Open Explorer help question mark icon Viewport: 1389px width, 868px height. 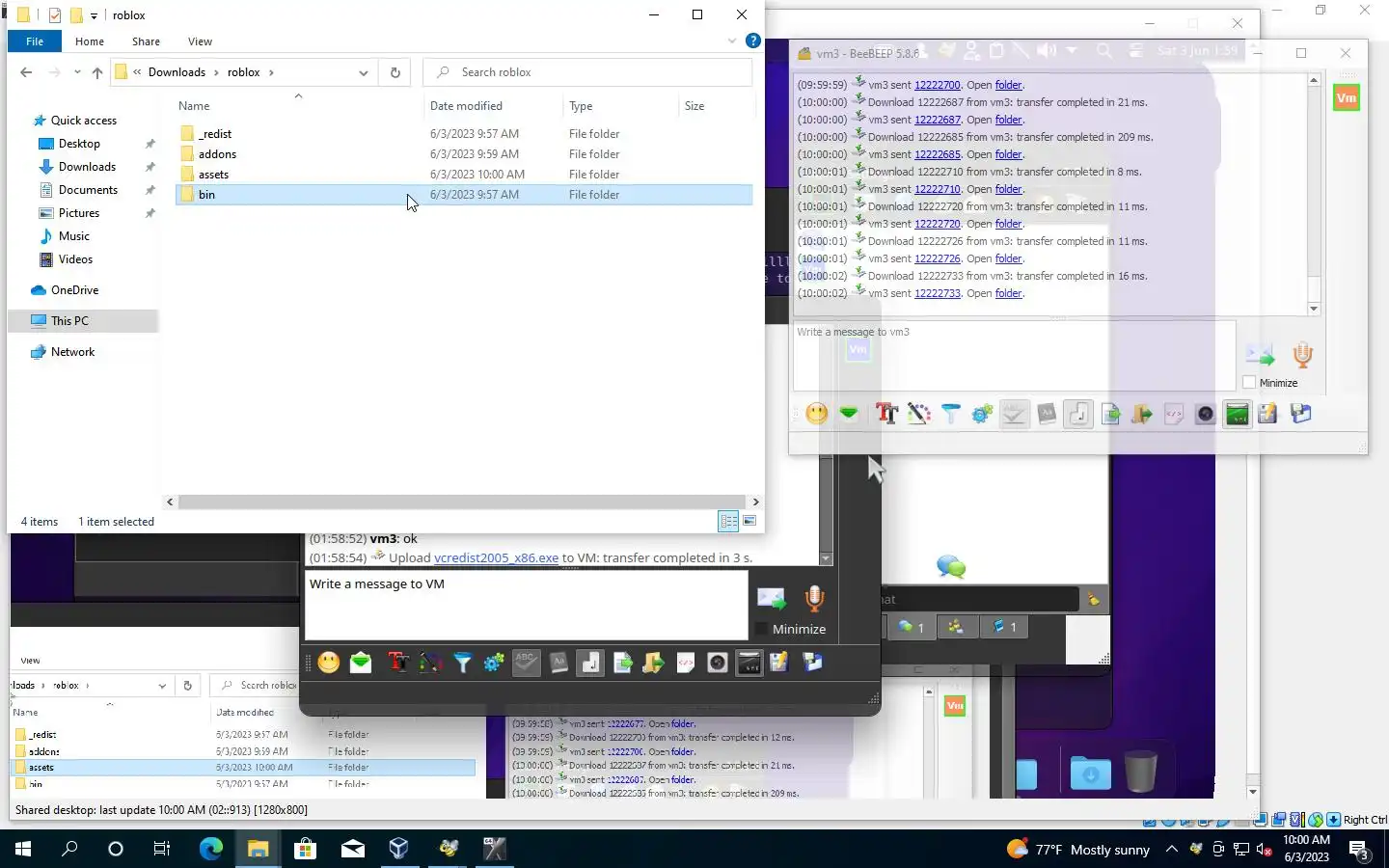[x=753, y=41]
